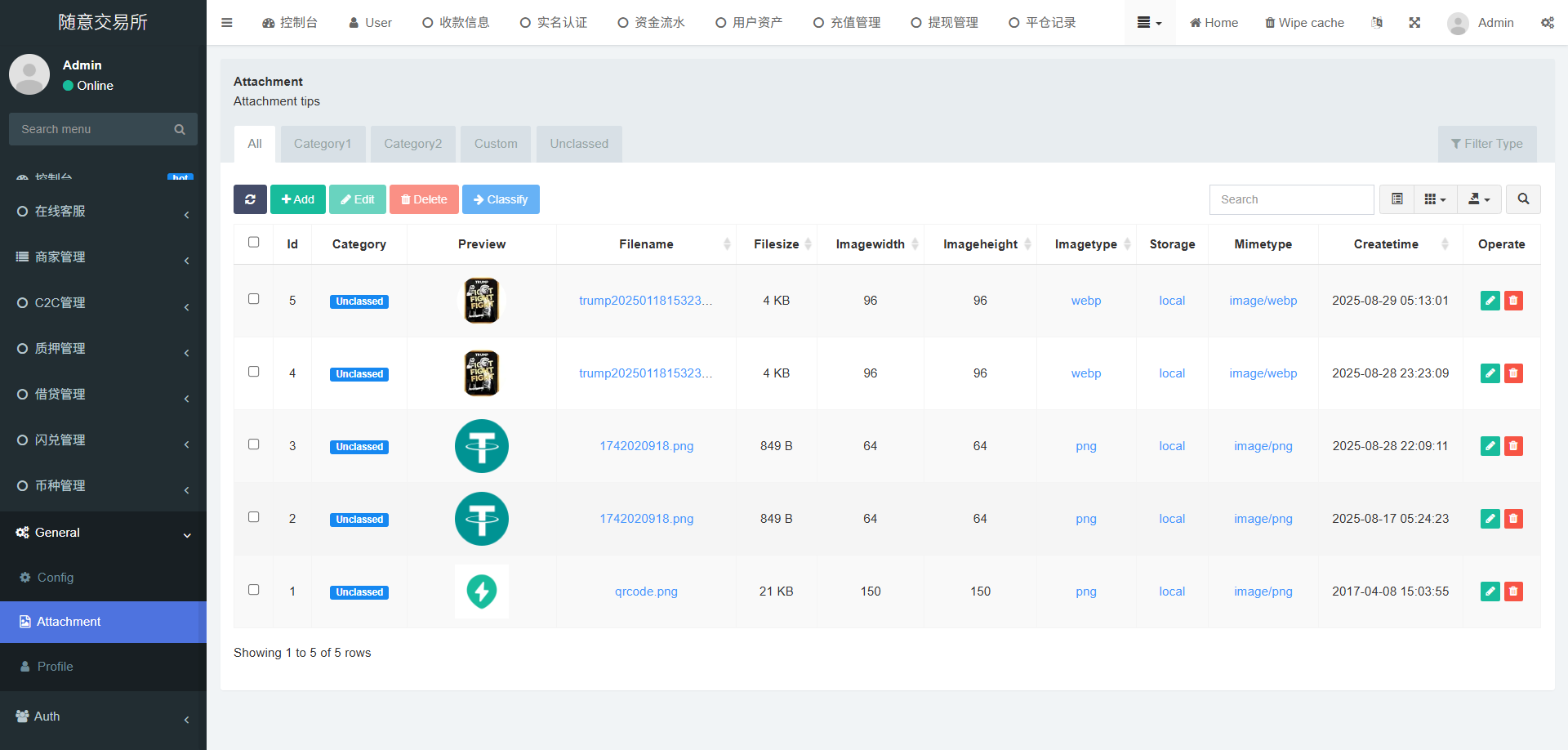The height and width of the screenshot is (750, 1568).
Task: Switch to the Category1 tab
Action: pyautogui.click(x=323, y=144)
